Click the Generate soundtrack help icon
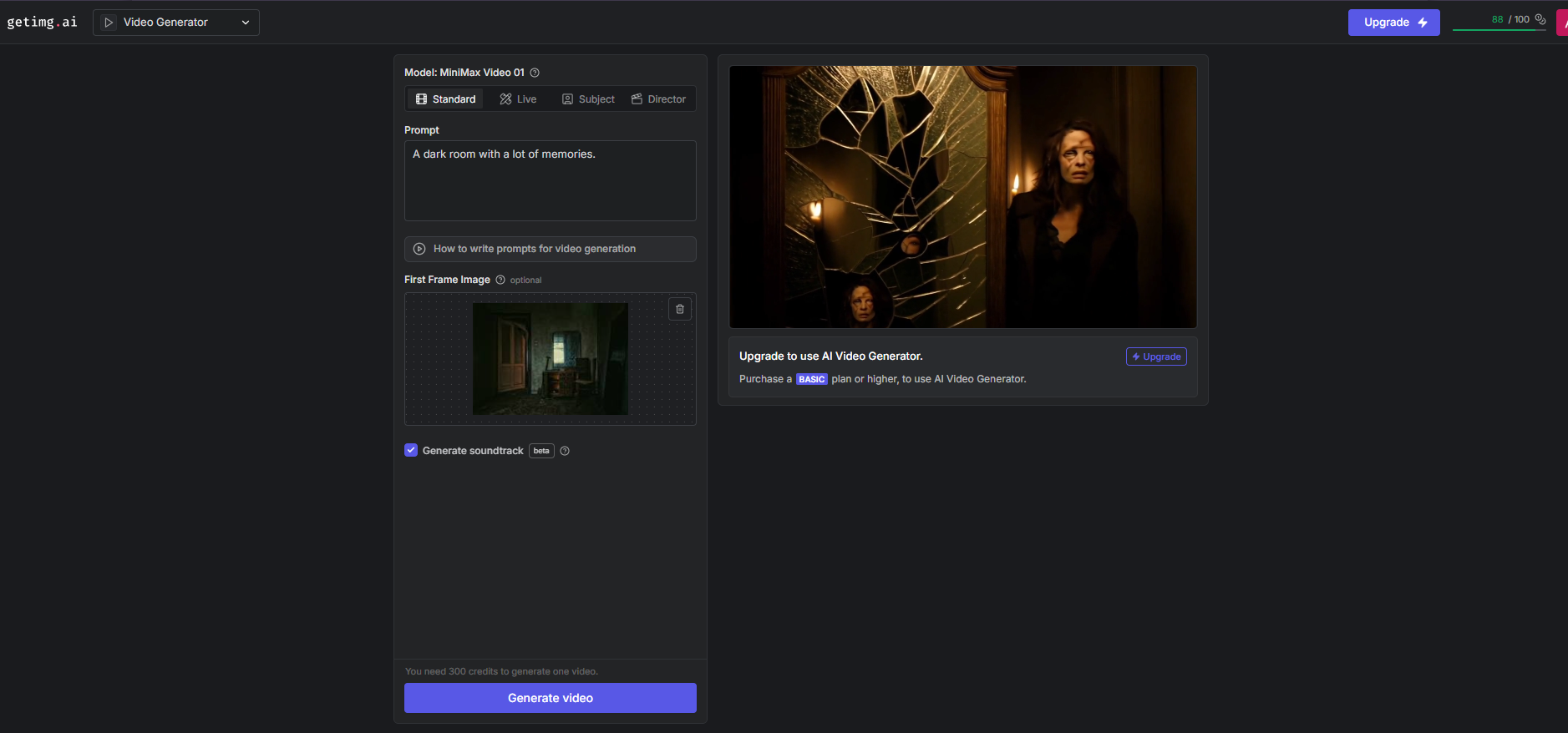The height and width of the screenshot is (733, 1568). [x=565, y=451]
